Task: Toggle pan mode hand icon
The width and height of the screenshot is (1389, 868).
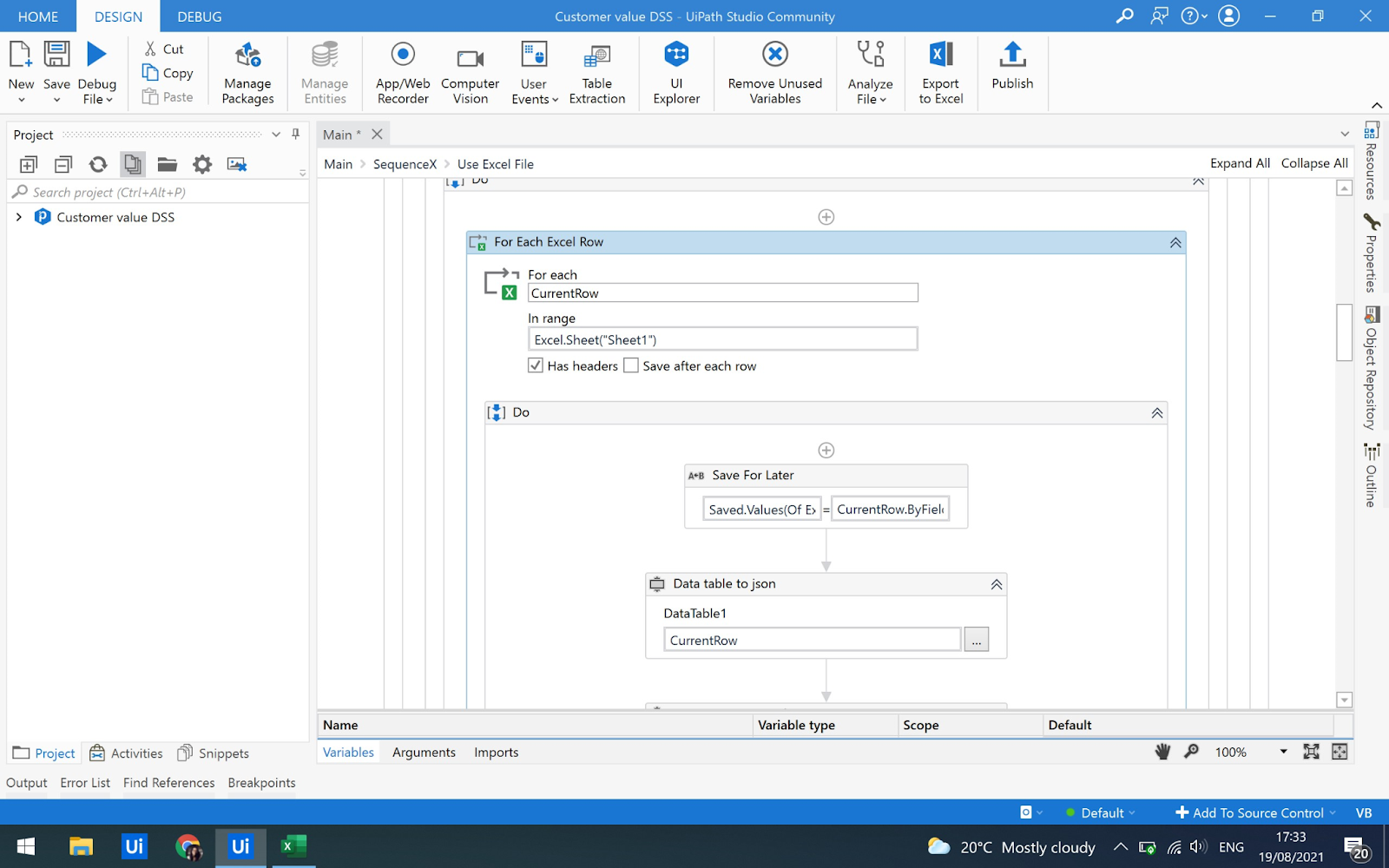Action: tap(1162, 752)
